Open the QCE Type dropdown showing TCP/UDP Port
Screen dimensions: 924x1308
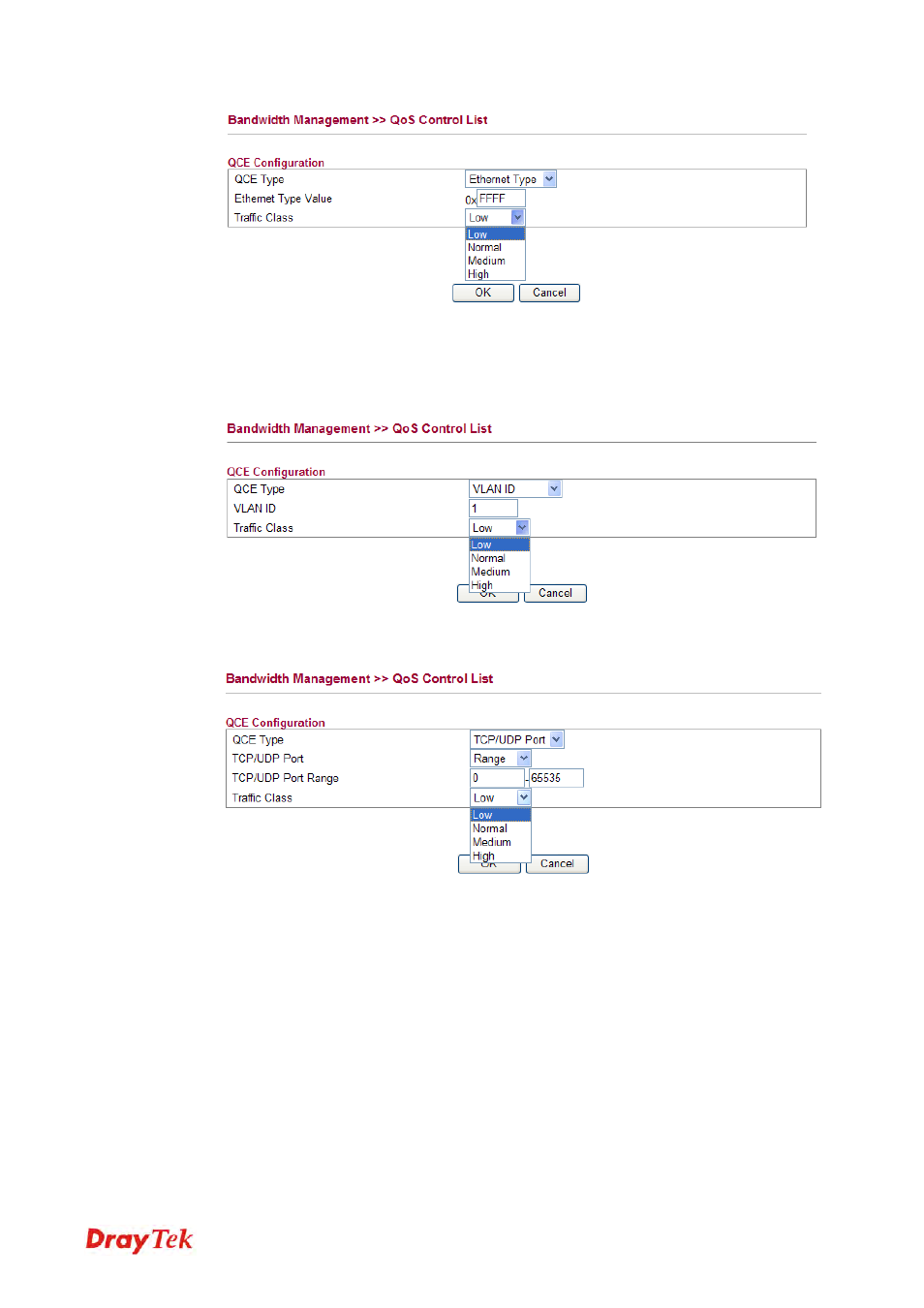click(x=516, y=739)
